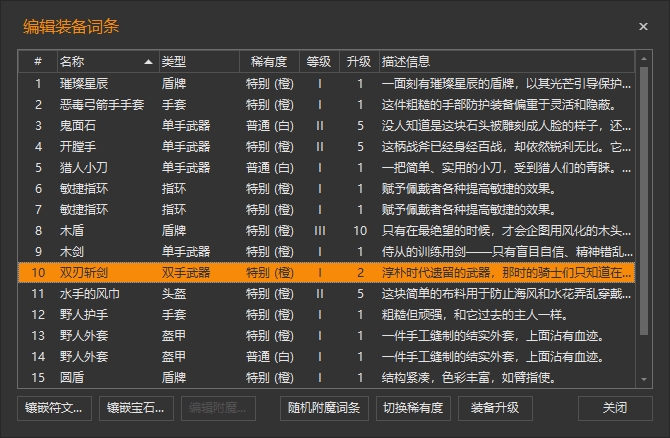Click upgrade value 2 in 双刃斩剑 row
The width and height of the screenshot is (670, 438).
[360, 273]
